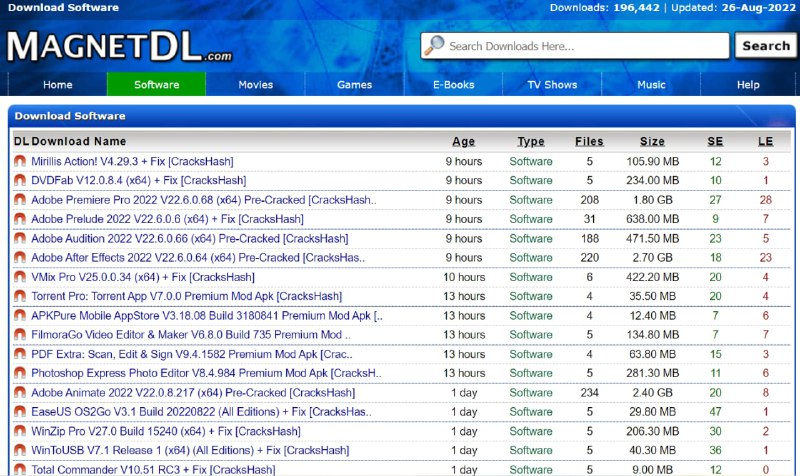Sort by the Type column header
The image size is (800, 476).
coord(531,141)
